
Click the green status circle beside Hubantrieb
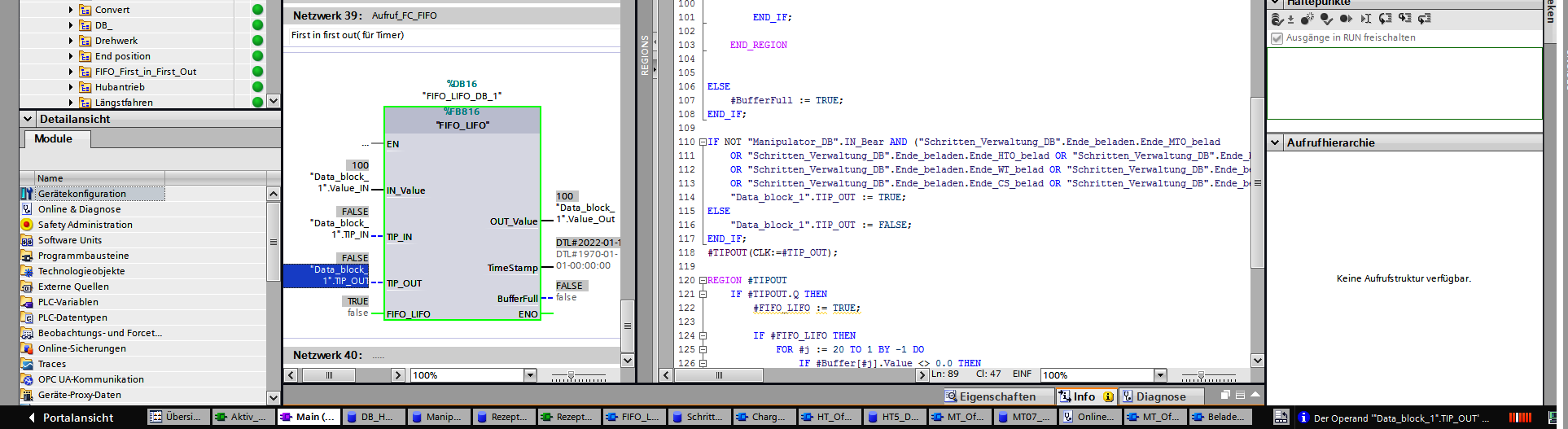click(257, 87)
